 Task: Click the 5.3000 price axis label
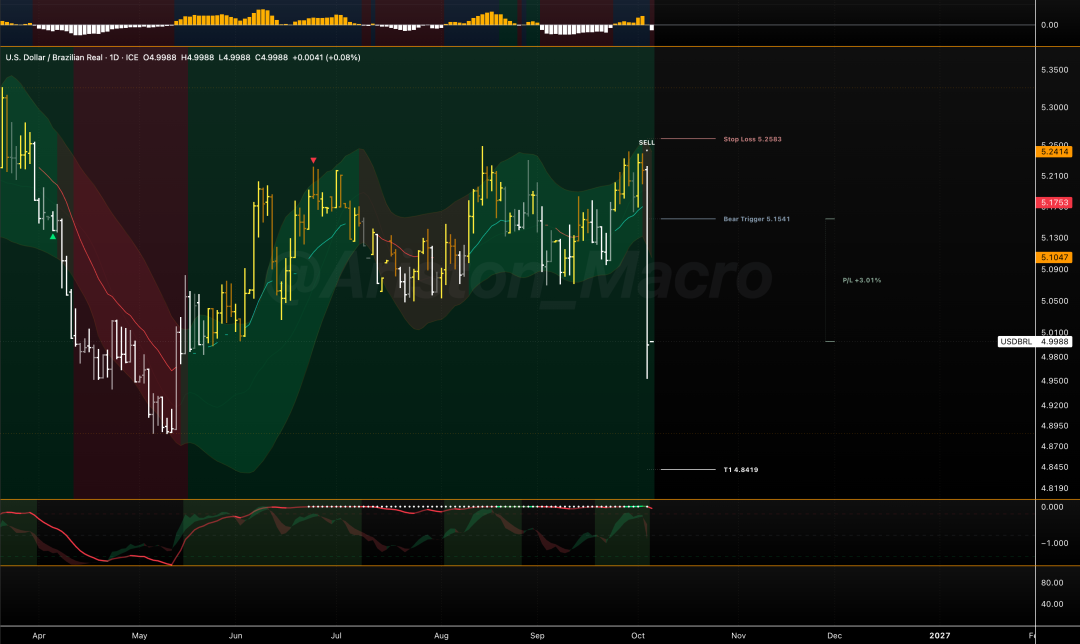click(x=1055, y=107)
